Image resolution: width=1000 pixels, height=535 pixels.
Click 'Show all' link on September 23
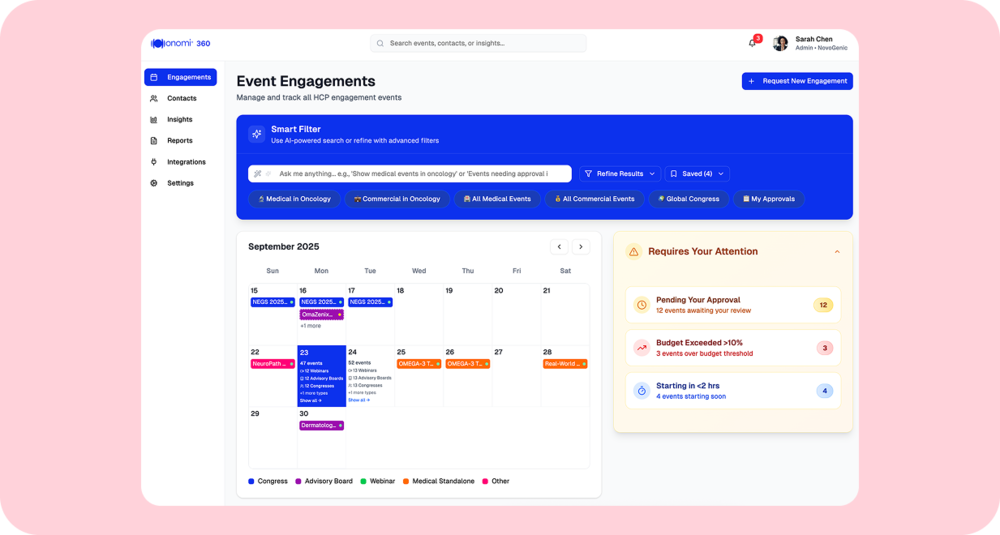(309, 400)
